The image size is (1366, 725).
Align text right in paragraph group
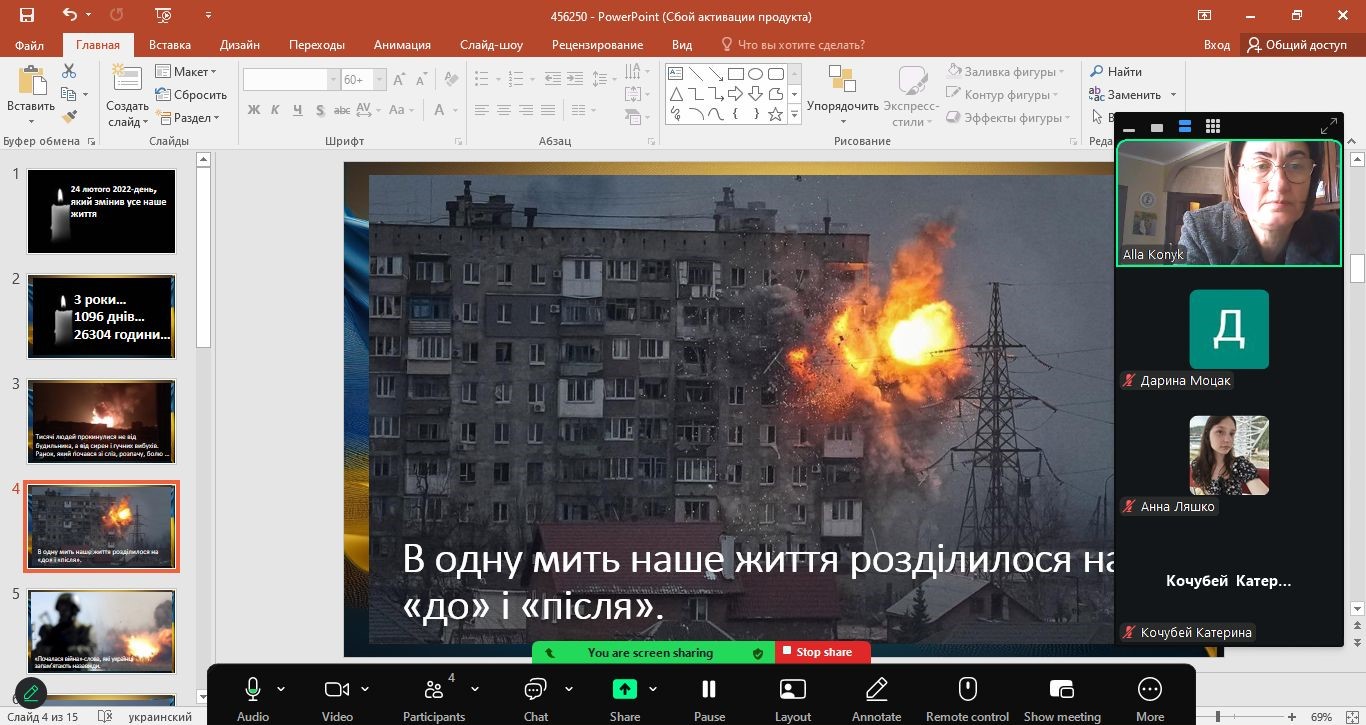pos(525,110)
